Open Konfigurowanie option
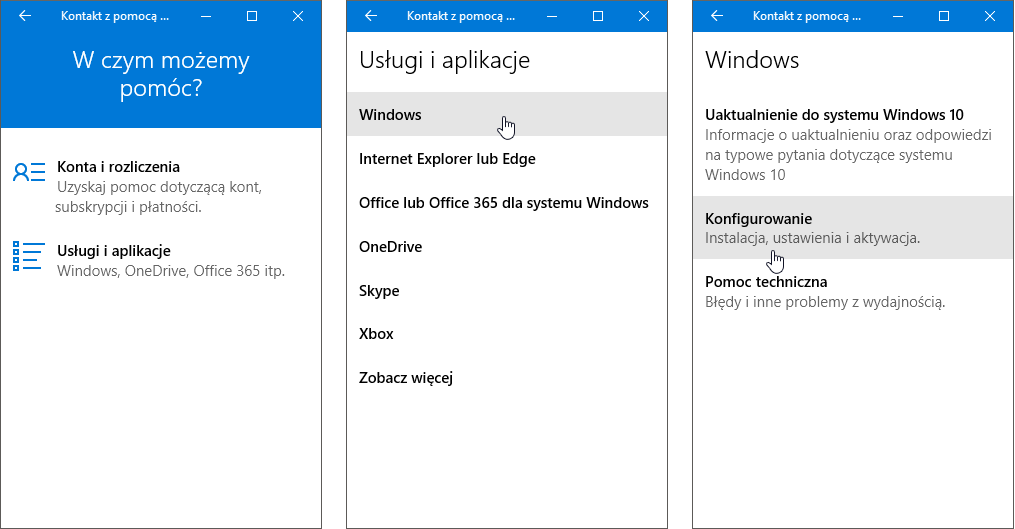The height and width of the screenshot is (529, 1015). point(853,228)
